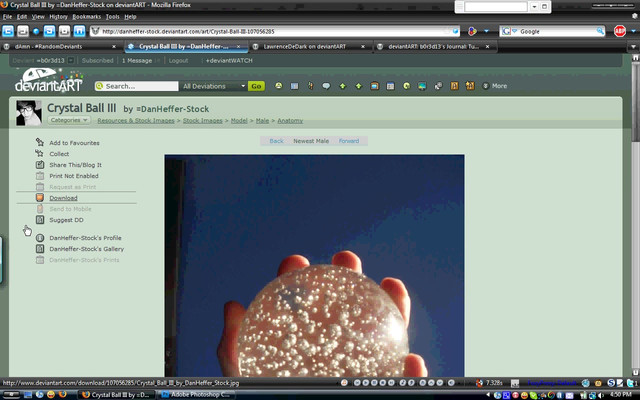640x400 pixels.
Task: Expand the More menu in deviantART toolbar
Action: pyautogui.click(x=495, y=86)
